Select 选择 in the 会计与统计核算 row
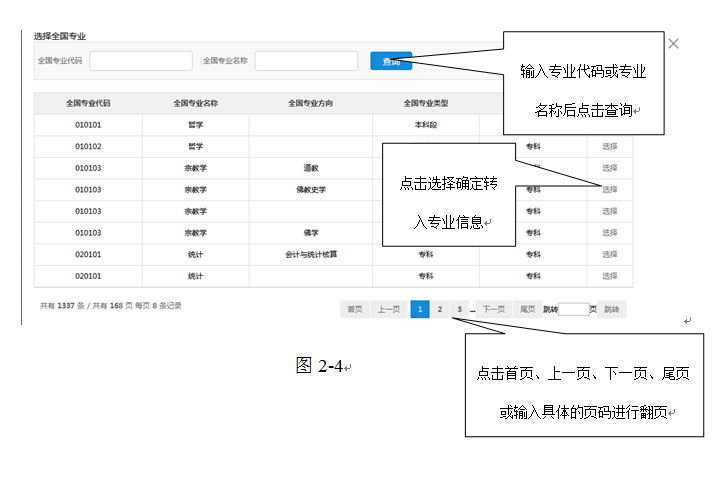The image size is (718, 483). (x=609, y=254)
